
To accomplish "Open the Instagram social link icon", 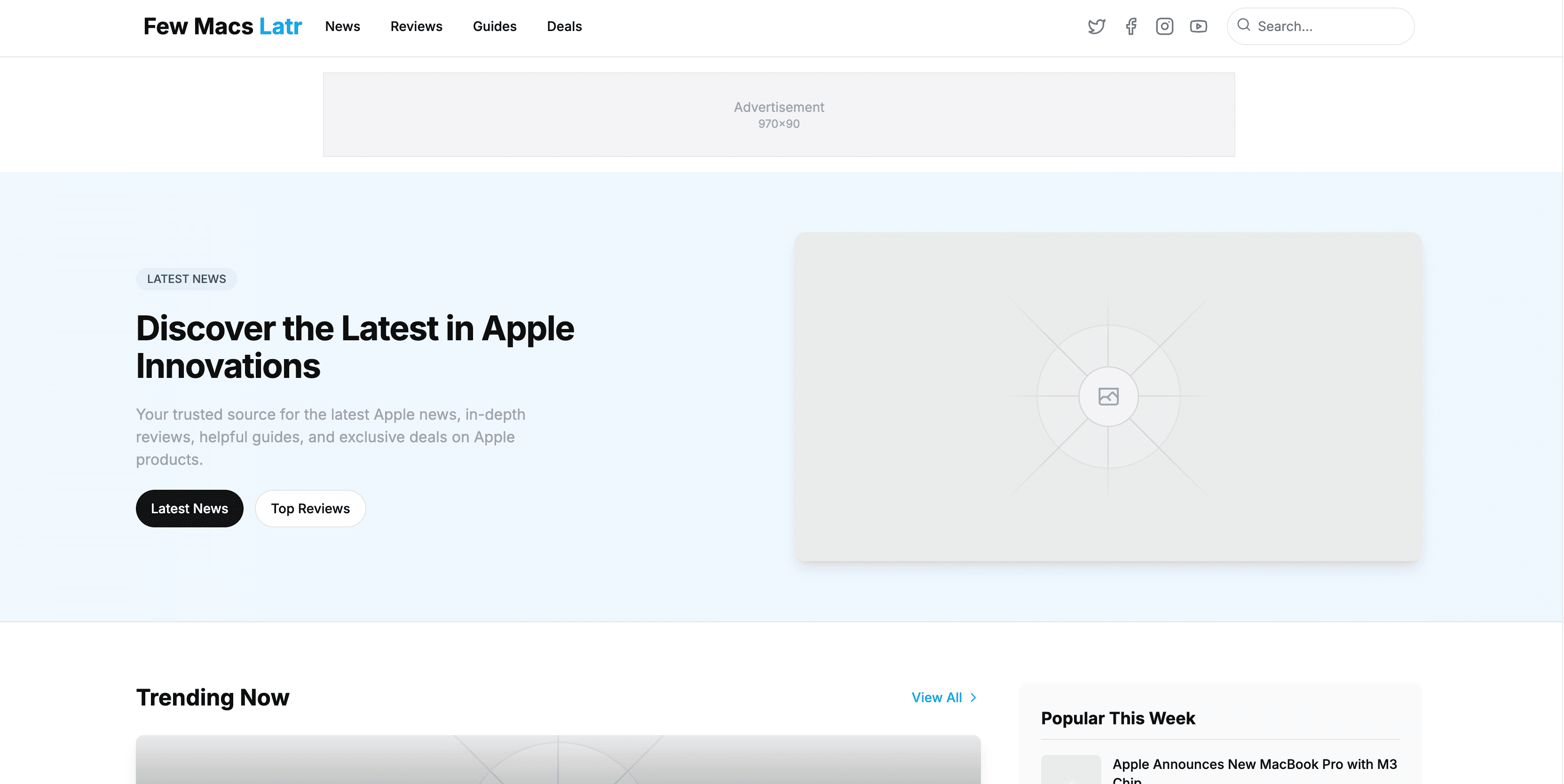I will [x=1164, y=26].
